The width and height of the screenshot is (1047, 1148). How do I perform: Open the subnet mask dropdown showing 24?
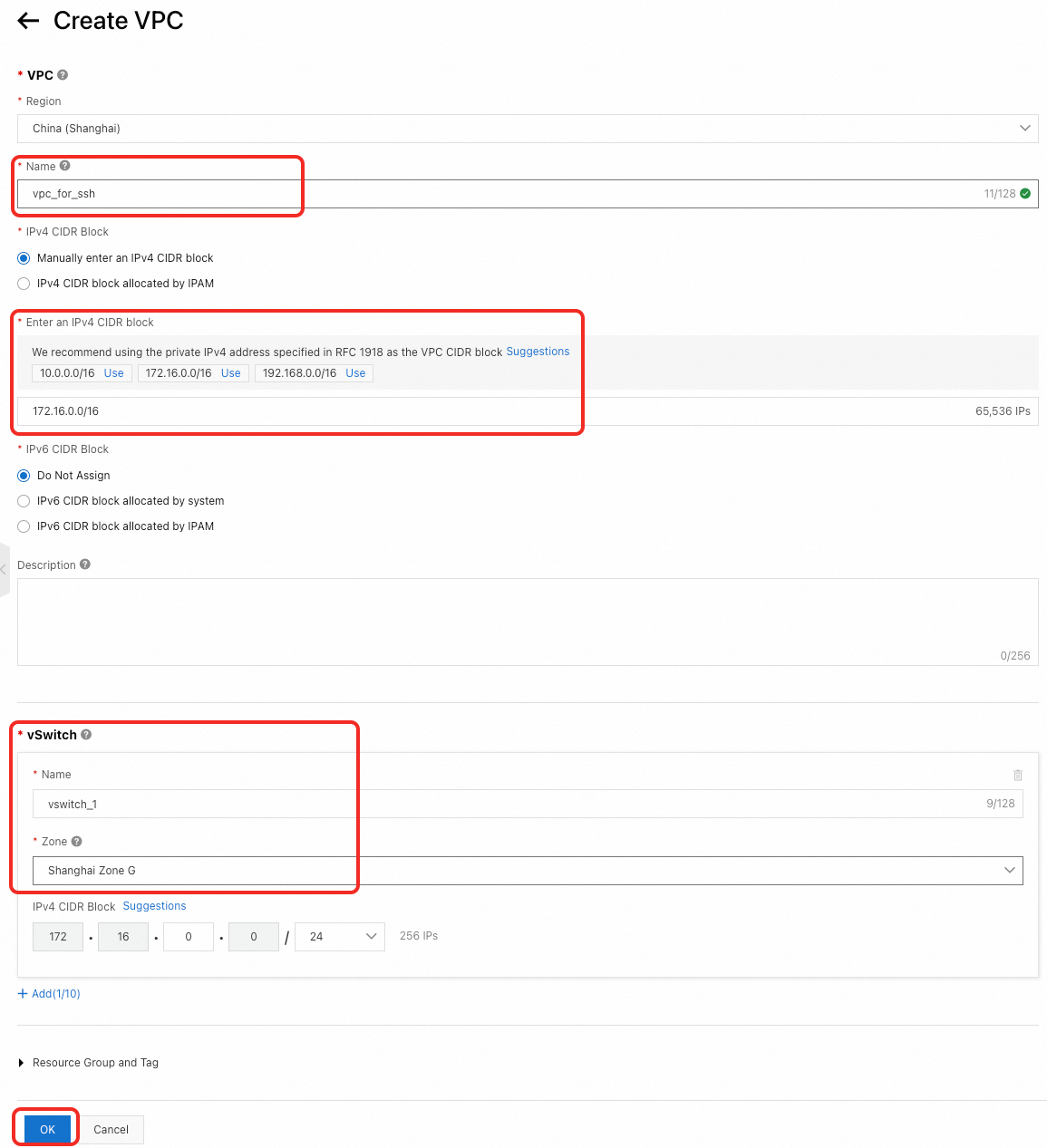pos(340,937)
